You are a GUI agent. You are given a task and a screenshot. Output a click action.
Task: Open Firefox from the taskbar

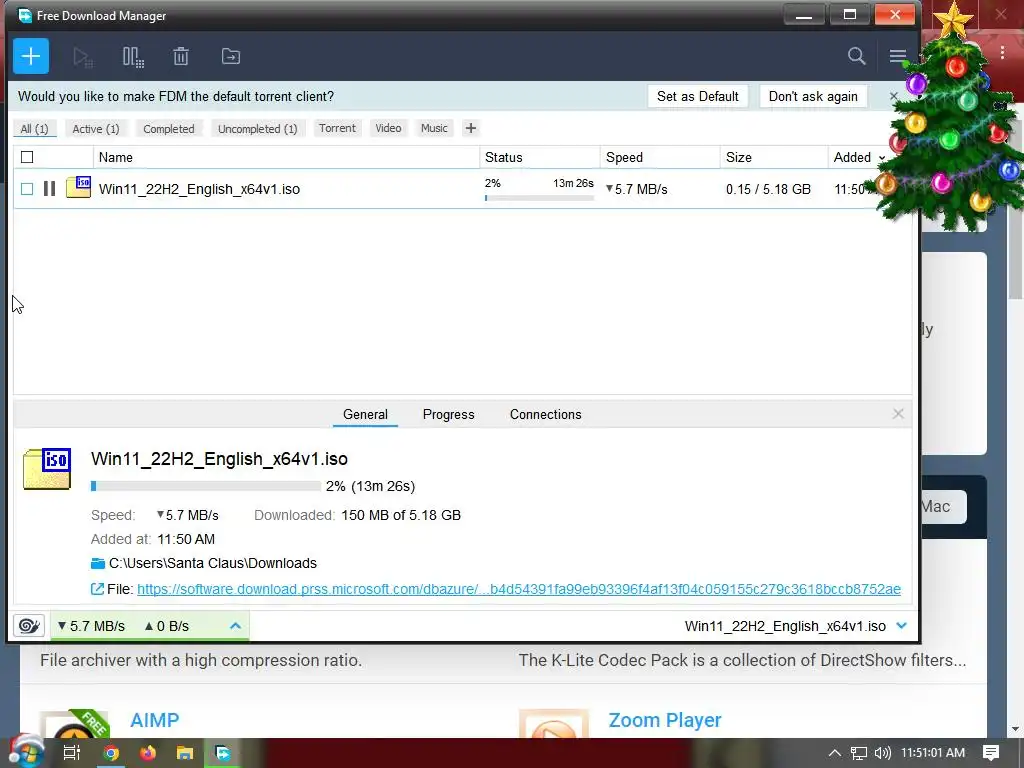click(148, 753)
